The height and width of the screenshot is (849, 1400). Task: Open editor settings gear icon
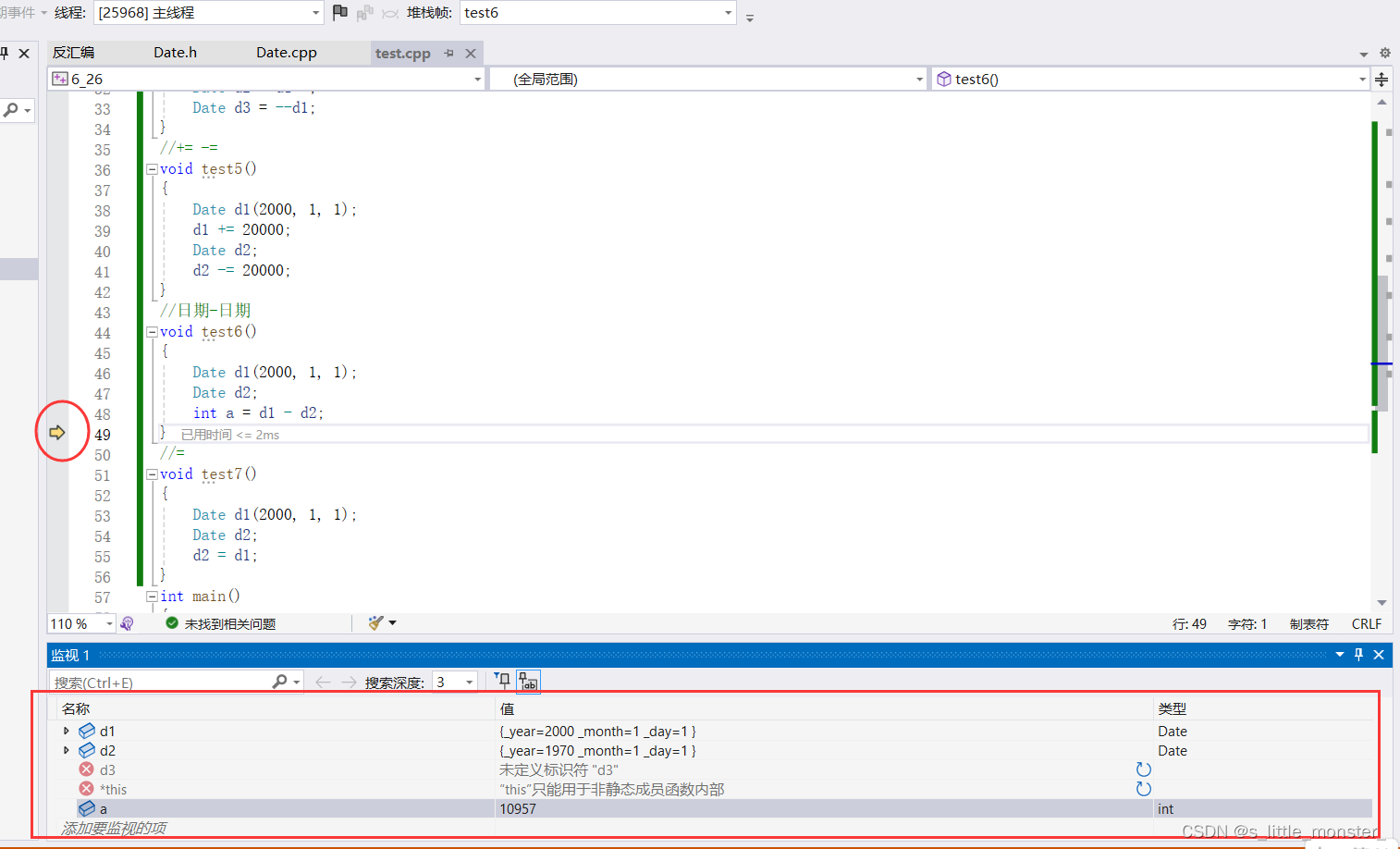pos(1384,53)
